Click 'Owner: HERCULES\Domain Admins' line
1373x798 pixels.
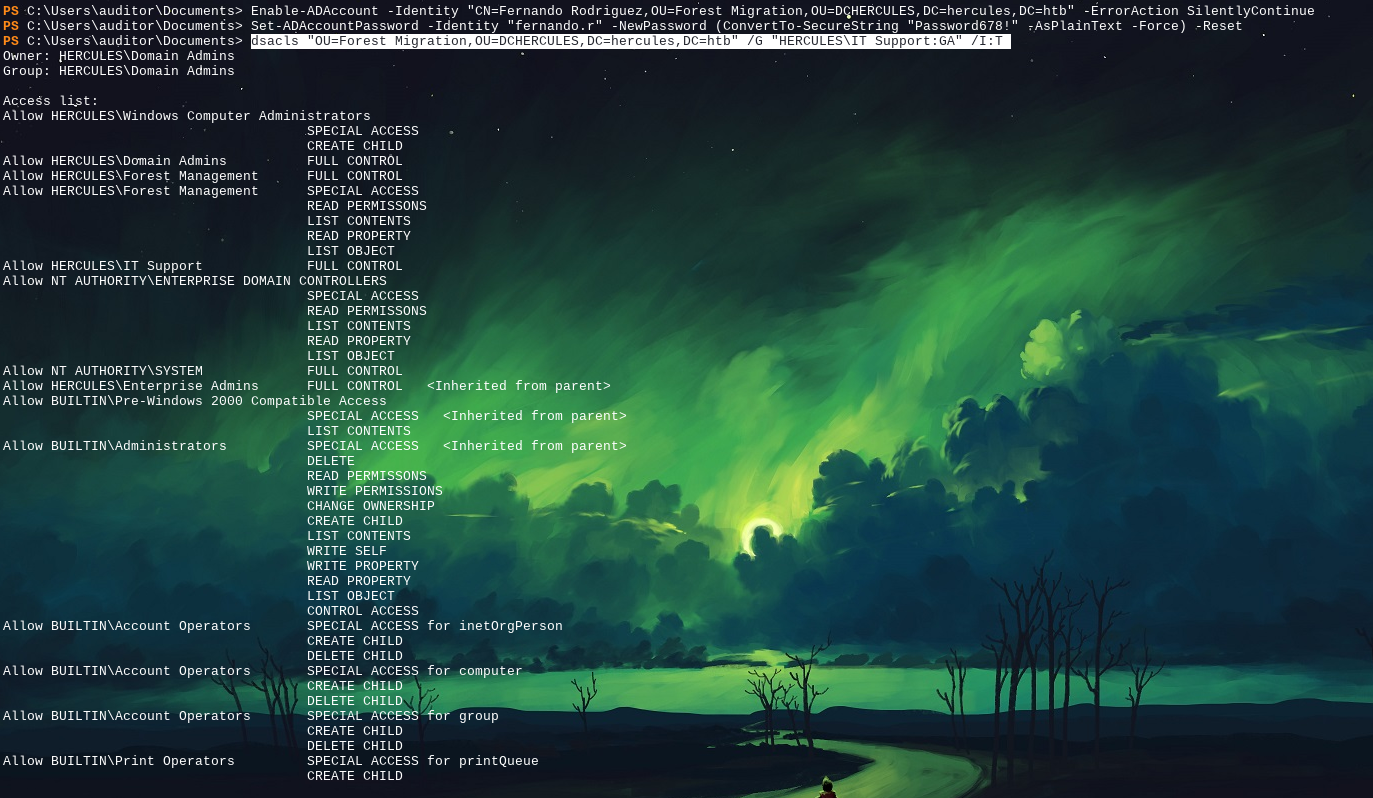click(x=119, y=56)
